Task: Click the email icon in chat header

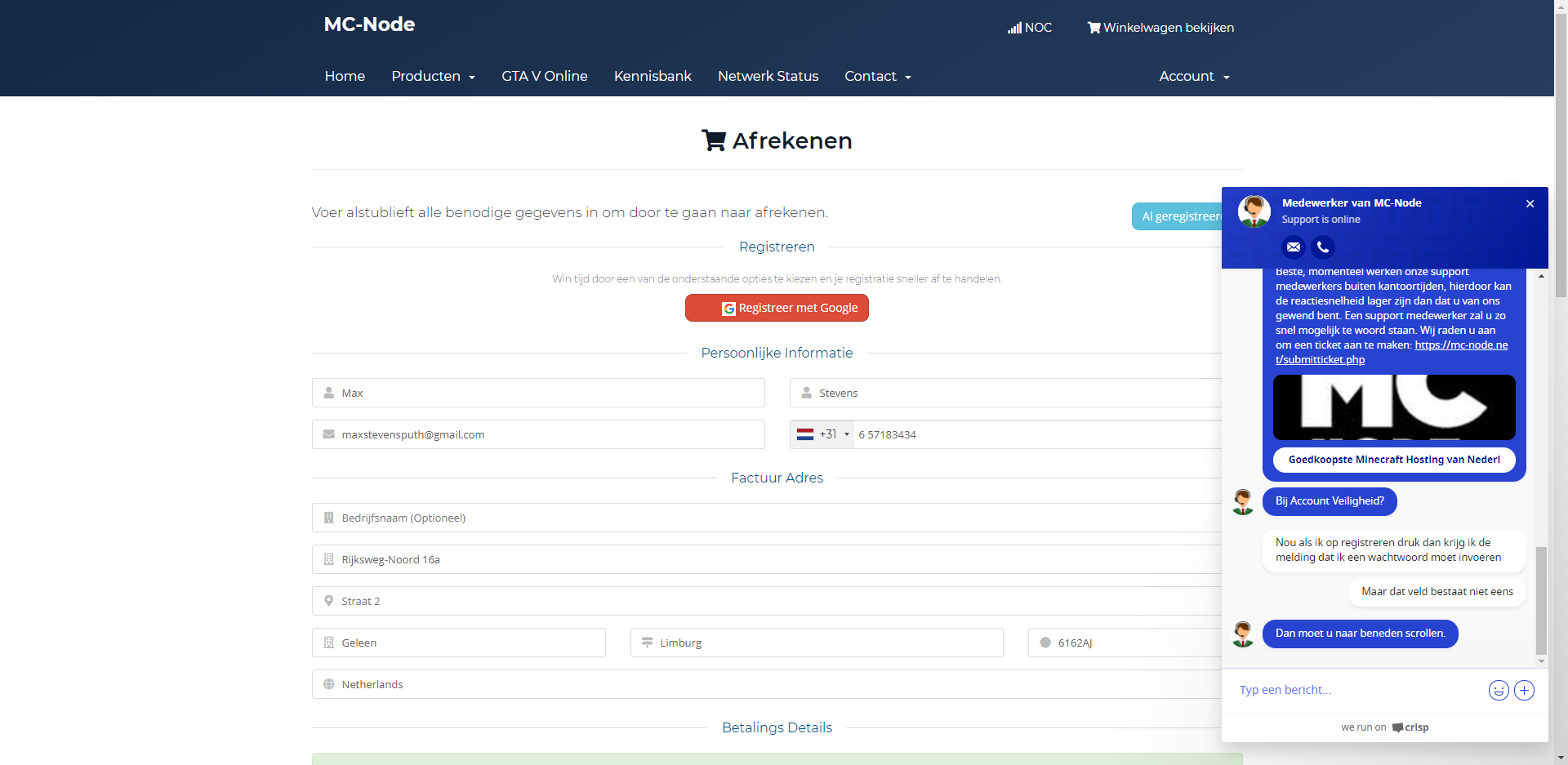Action: pos(1294,247)
